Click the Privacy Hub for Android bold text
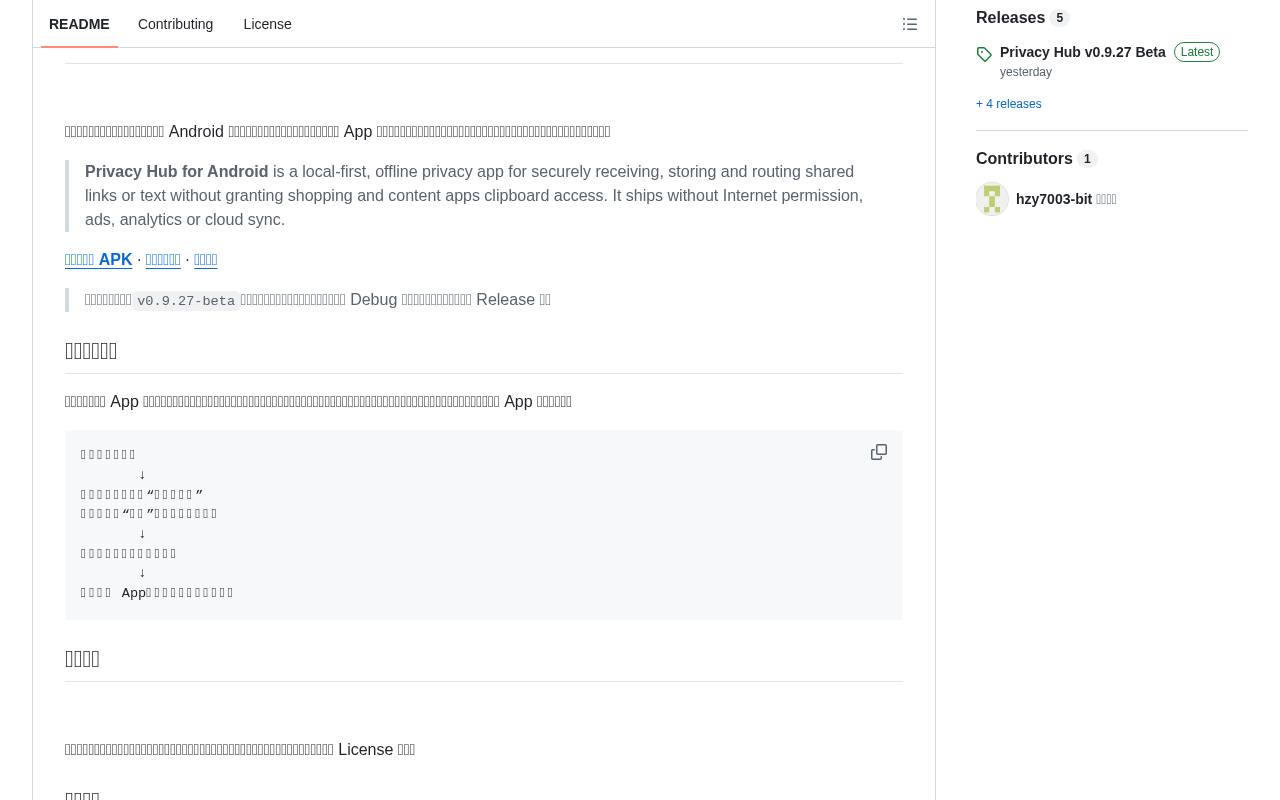Image resolution: width=1280 pixels, height=800 pixels. click(x=177, y=172)
